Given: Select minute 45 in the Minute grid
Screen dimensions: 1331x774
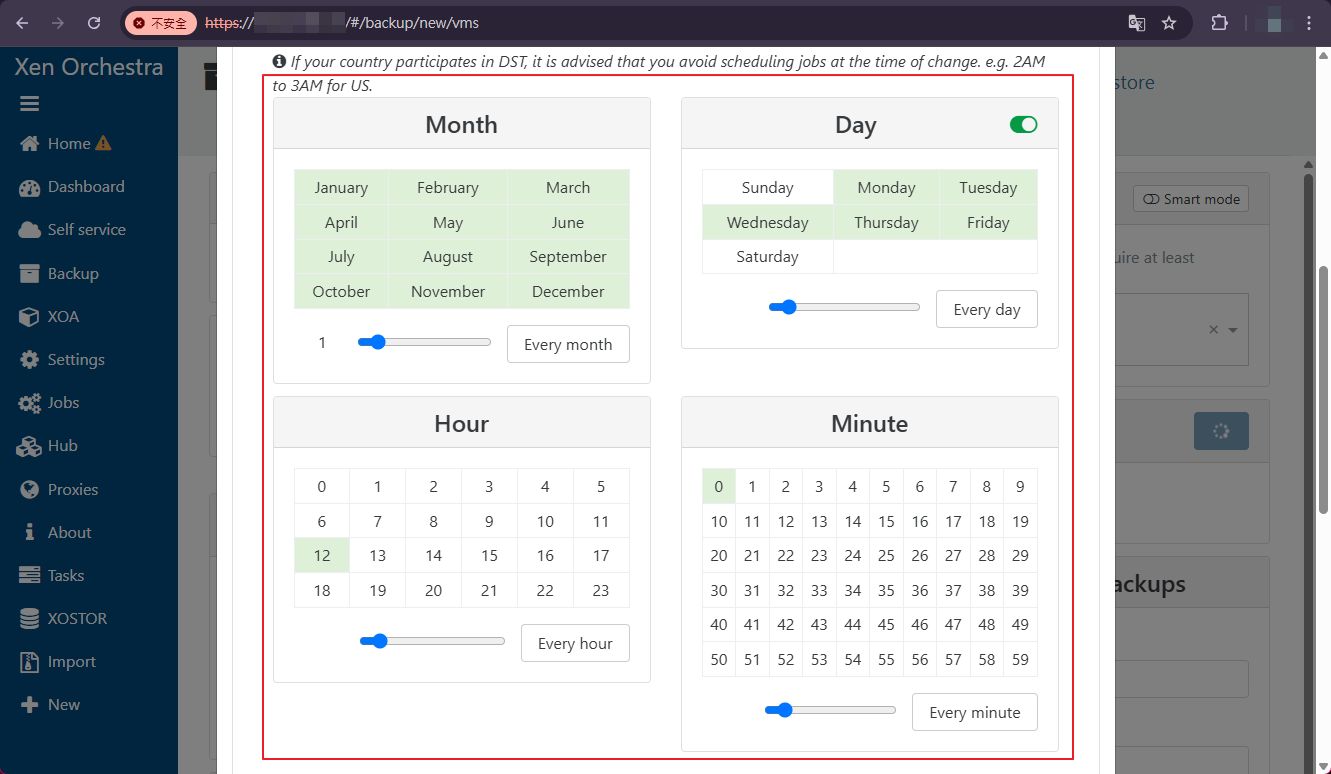Looking at the screenshot, I should pos(886,624).
